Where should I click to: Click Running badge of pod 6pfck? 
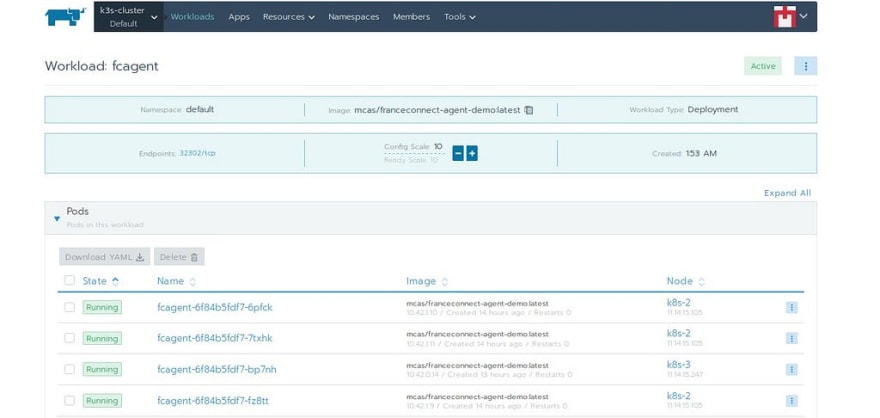(x=102, y=307)
